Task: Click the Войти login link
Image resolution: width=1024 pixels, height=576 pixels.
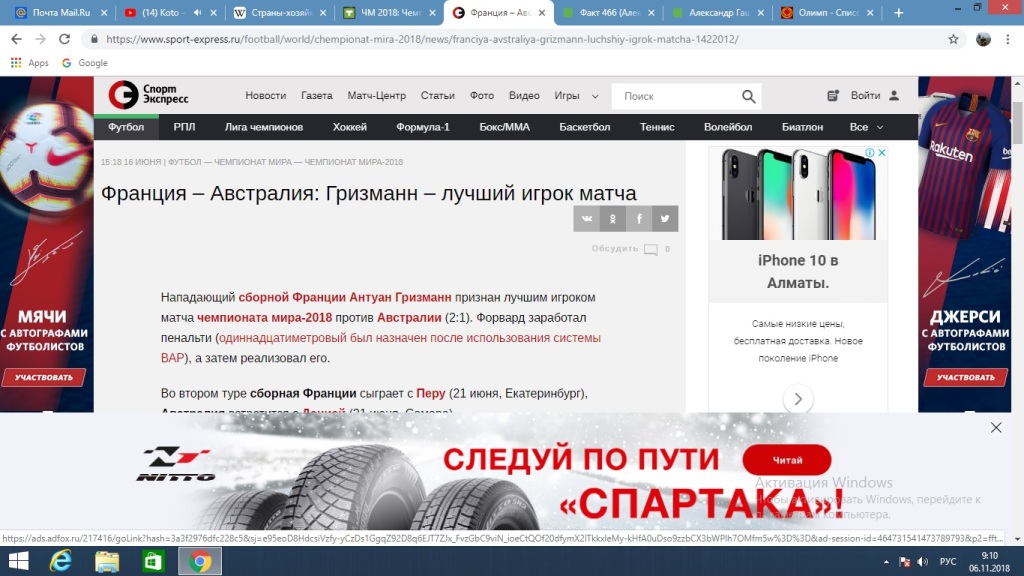Action: click(865, 95)
